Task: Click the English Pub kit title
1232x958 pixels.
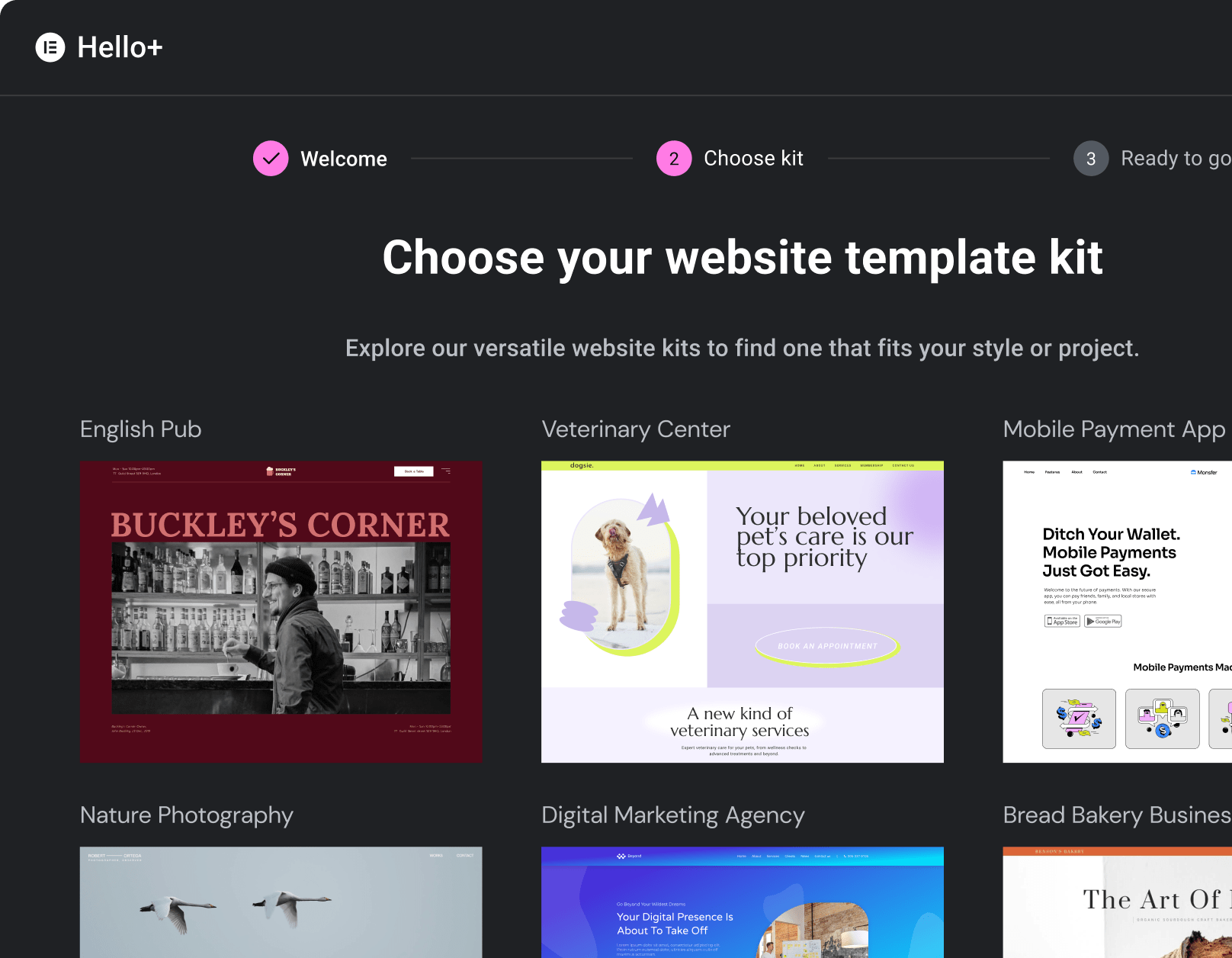Action: pyautogui.click(x=141, y=429)
